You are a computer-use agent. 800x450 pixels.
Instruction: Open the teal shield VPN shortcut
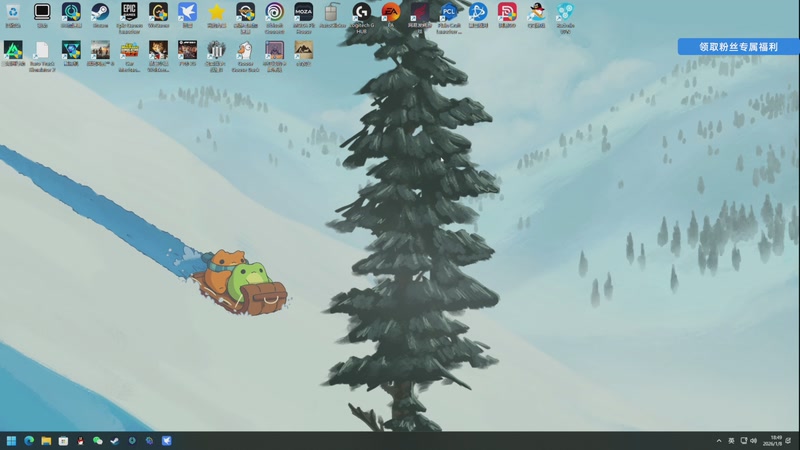(565, 17)
